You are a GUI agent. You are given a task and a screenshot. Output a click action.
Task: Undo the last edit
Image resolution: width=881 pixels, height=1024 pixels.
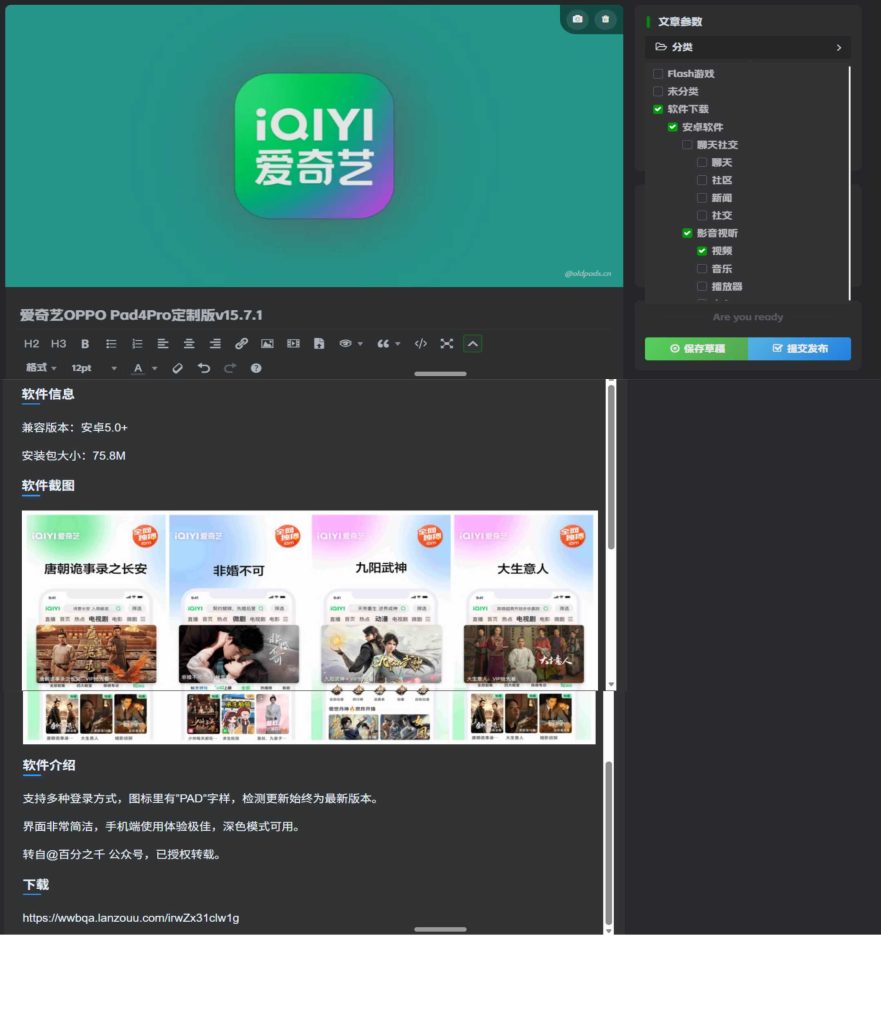[204, 368]
